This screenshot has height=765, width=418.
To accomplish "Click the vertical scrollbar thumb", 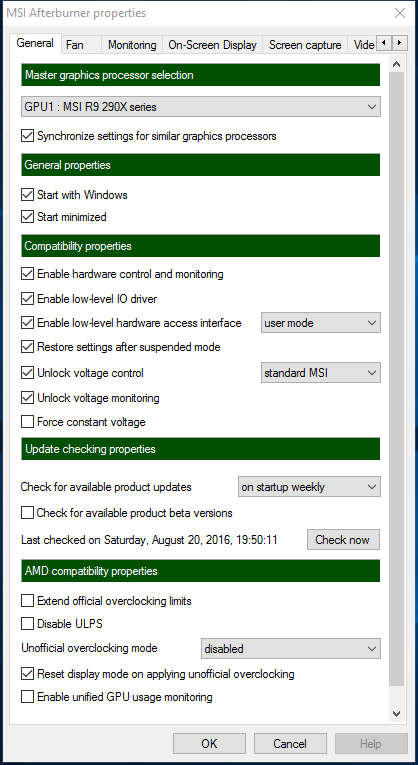I will (397, 379).
